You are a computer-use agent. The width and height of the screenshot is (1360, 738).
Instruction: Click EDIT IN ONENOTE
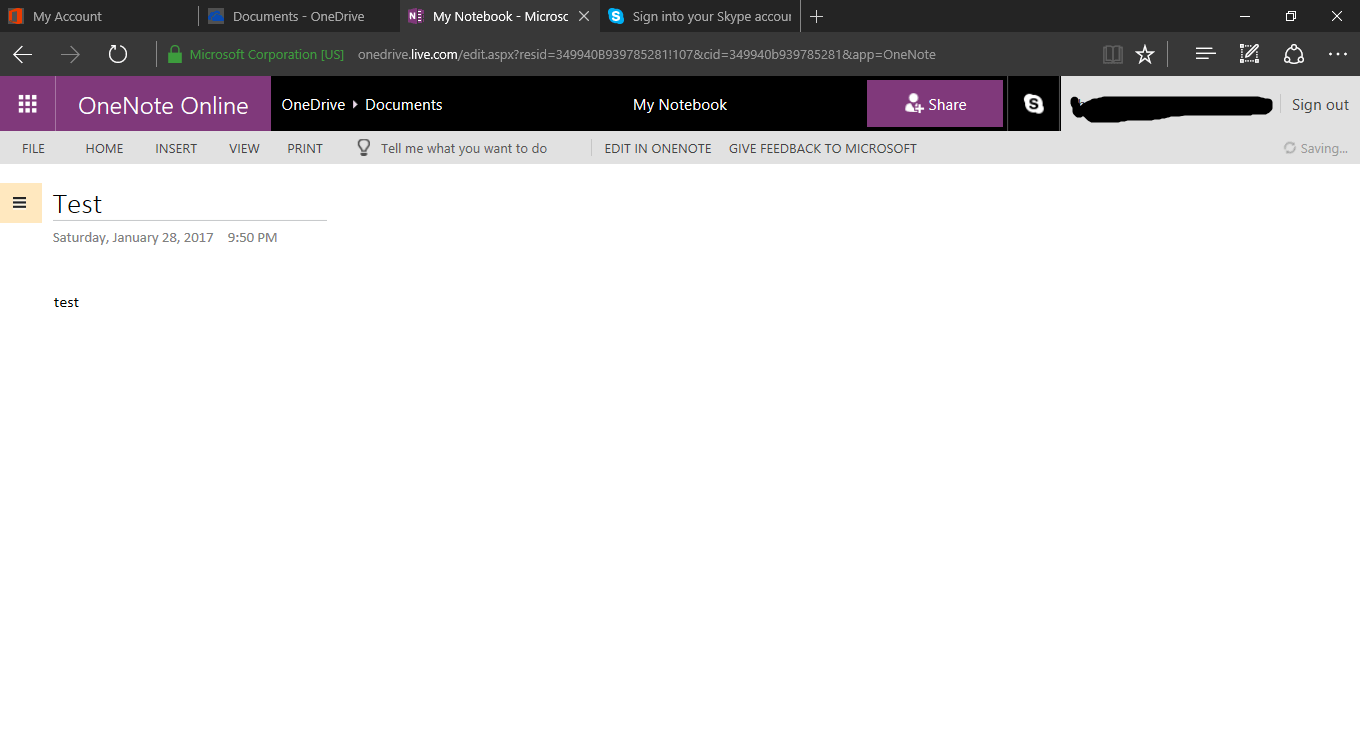tap(658, 148)
